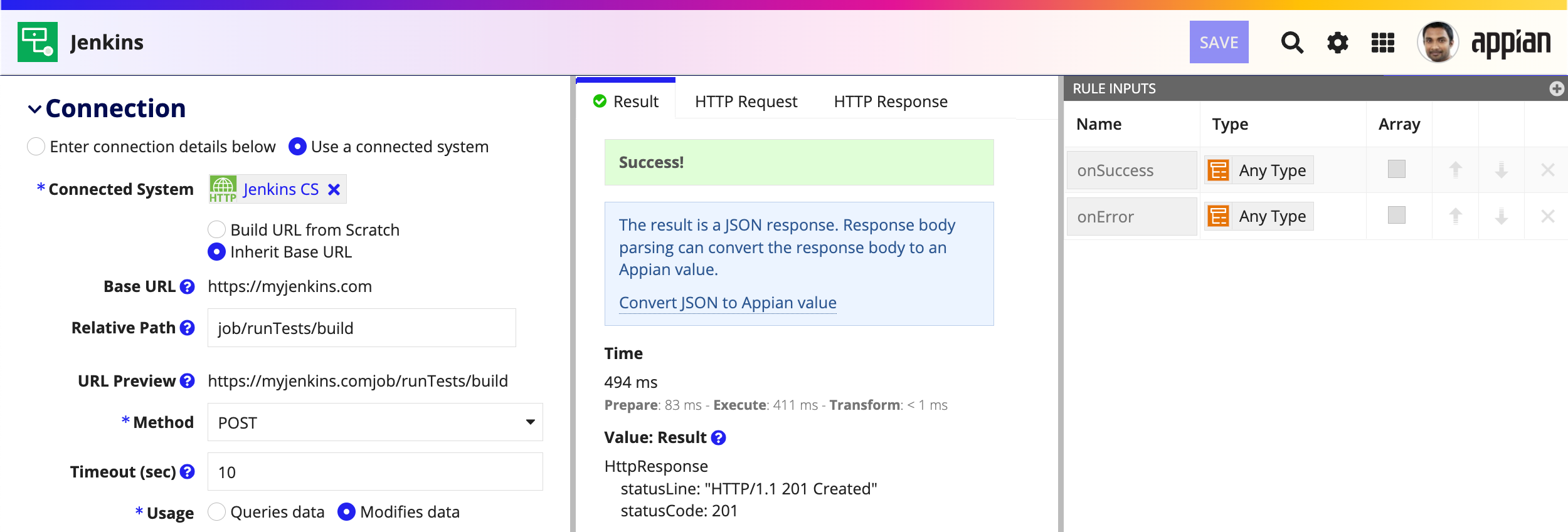The height and width of the screenshot is (532, 1568).
Task: Click the Appian logo
Action: tap(1511, 43)
